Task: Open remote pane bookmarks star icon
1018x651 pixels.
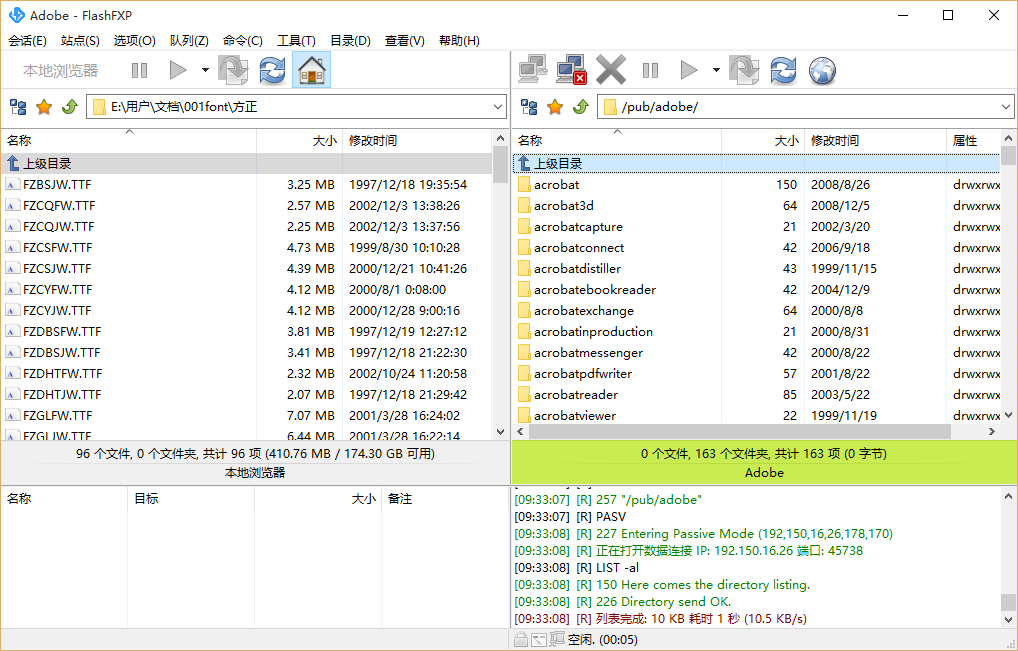Action: coord(555,107)
